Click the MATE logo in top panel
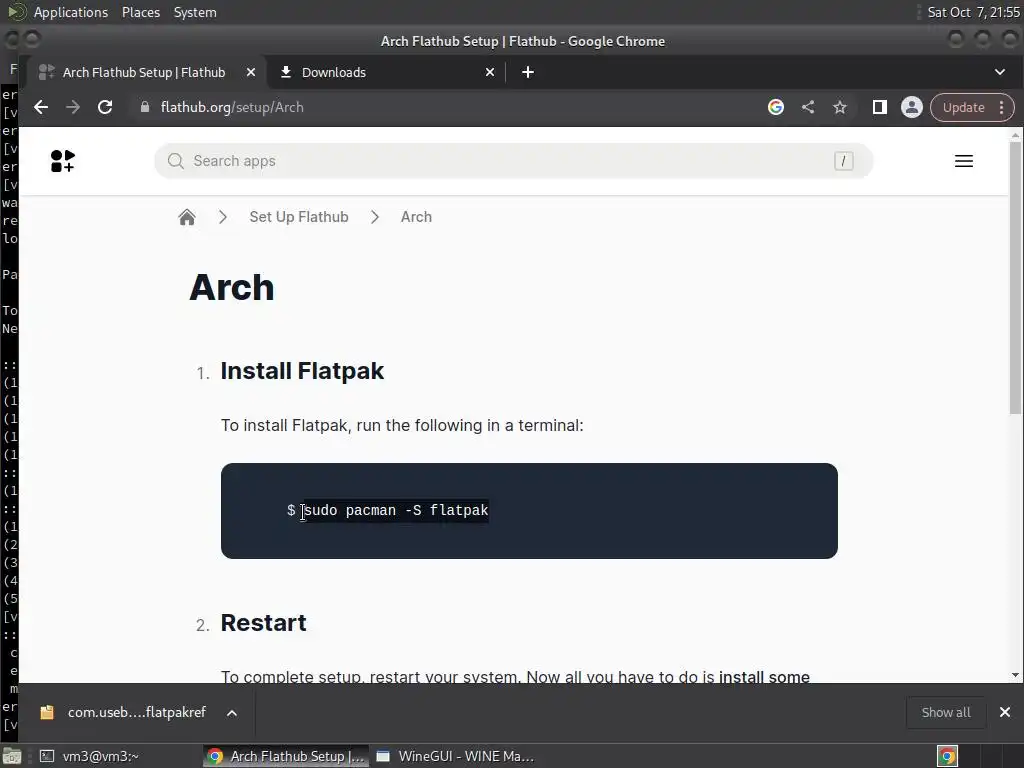Image resolution: width=1024 pixels, height=768 pixels. (16, 12)
